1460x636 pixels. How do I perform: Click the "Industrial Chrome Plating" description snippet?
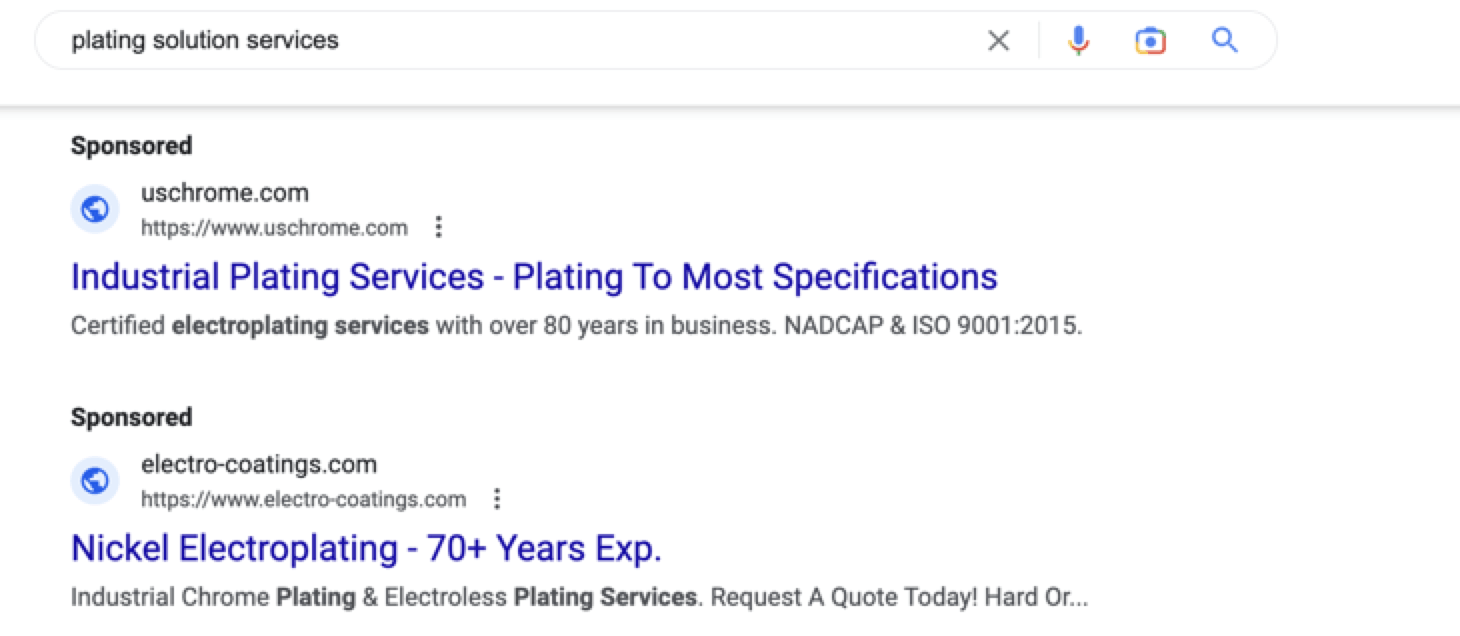click(x=213, y=598)
